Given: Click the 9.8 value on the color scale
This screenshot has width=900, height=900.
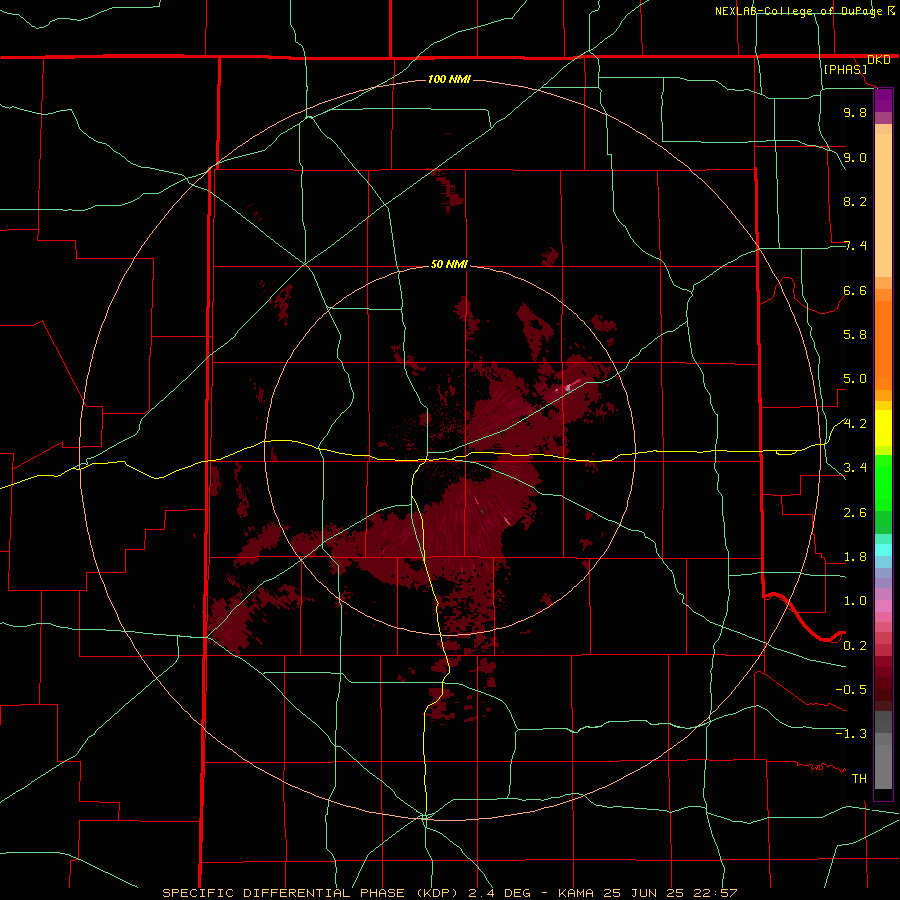Looking at the screenshot, I should 855,112.
